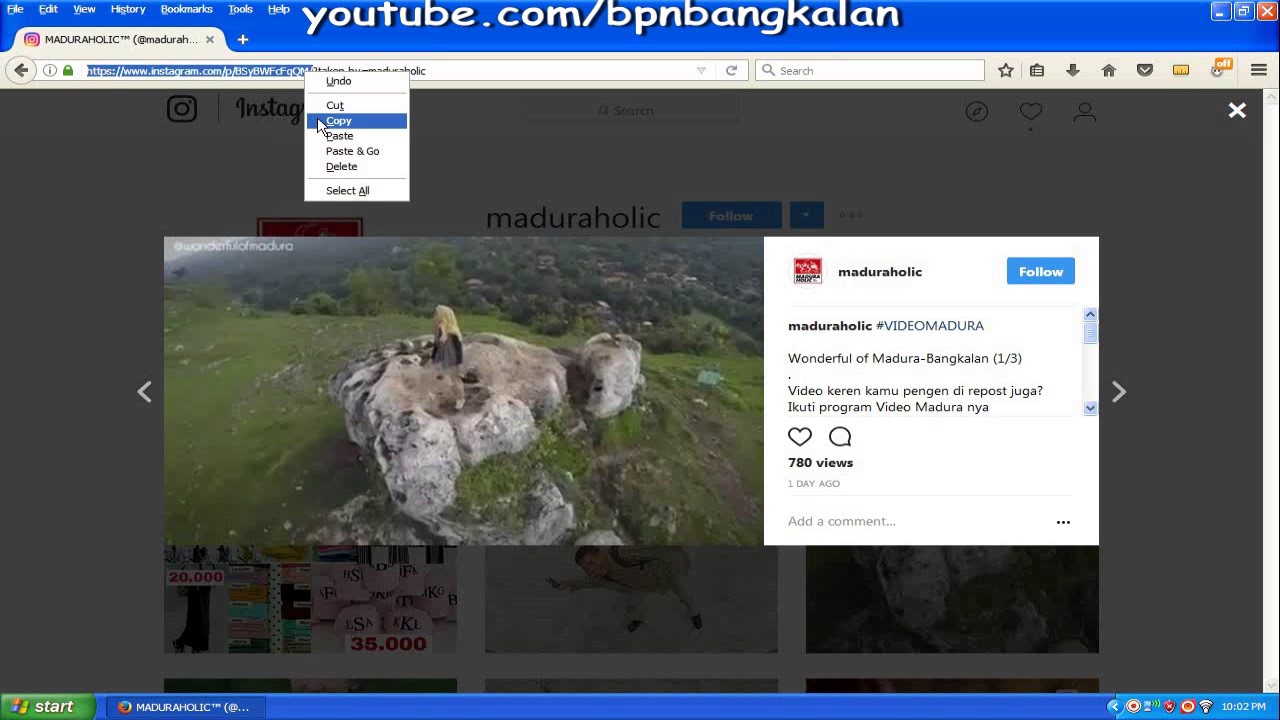Open Instagram activity heart icon
The height and width of the screenshot is (720, 1280).
click(x=1031, y=112)
